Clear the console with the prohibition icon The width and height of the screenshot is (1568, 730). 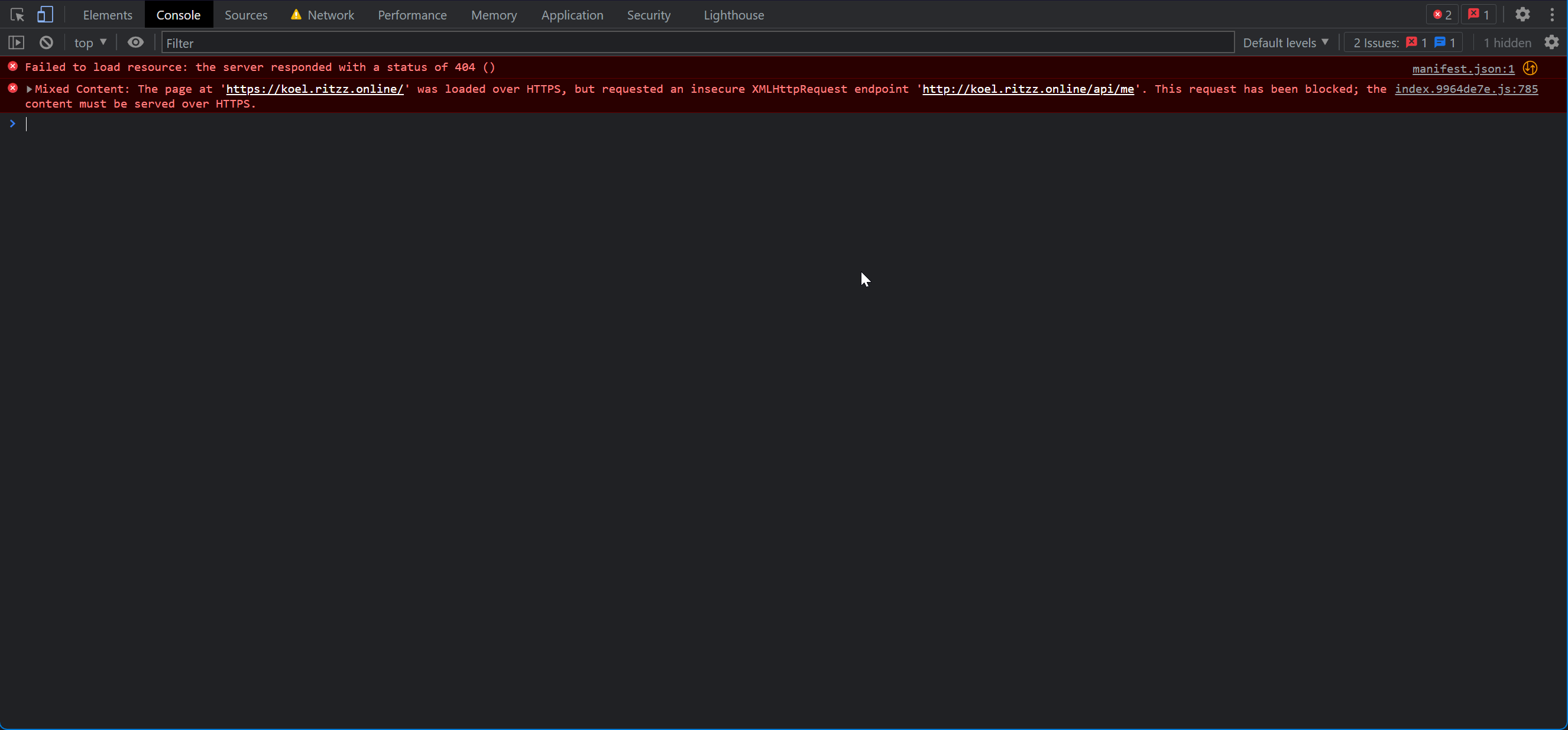[x=46, y=42]
